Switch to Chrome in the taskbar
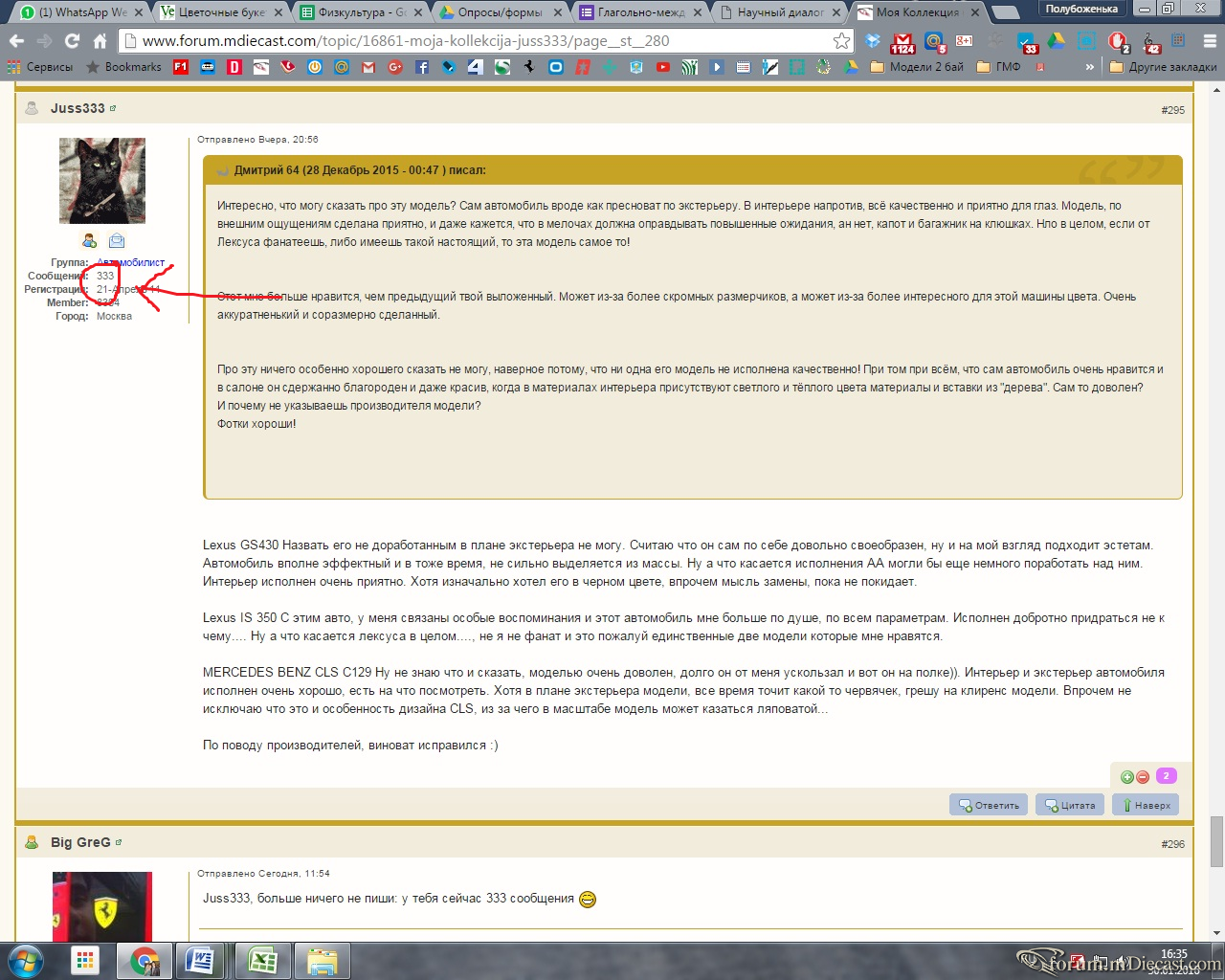This screenshot has height=980, width=1225. tap(145, 960)
